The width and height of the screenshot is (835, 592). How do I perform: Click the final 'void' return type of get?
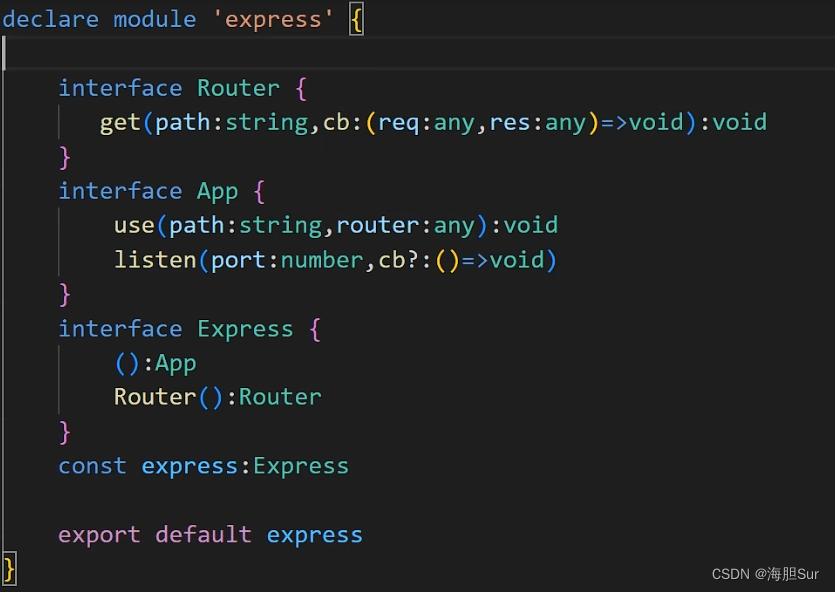pos(740,122)
